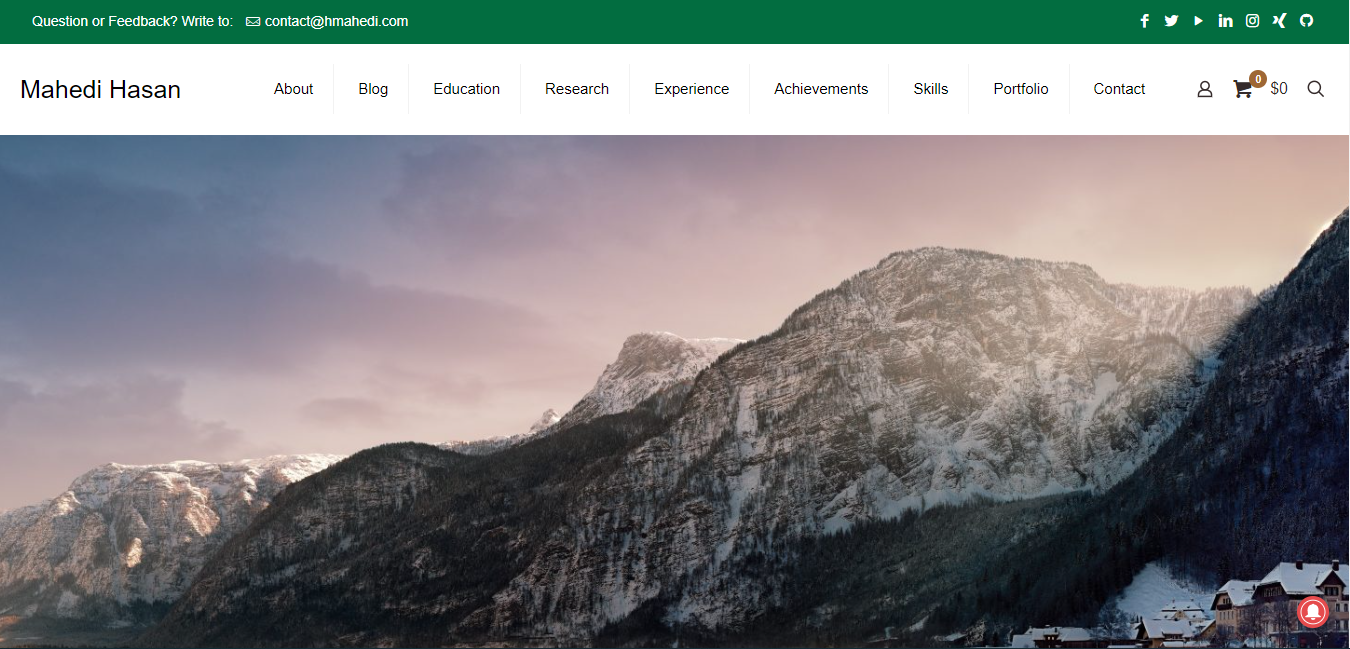
Task: Email contact@hmahedi.com via the header link
Action: pos(335,21)
